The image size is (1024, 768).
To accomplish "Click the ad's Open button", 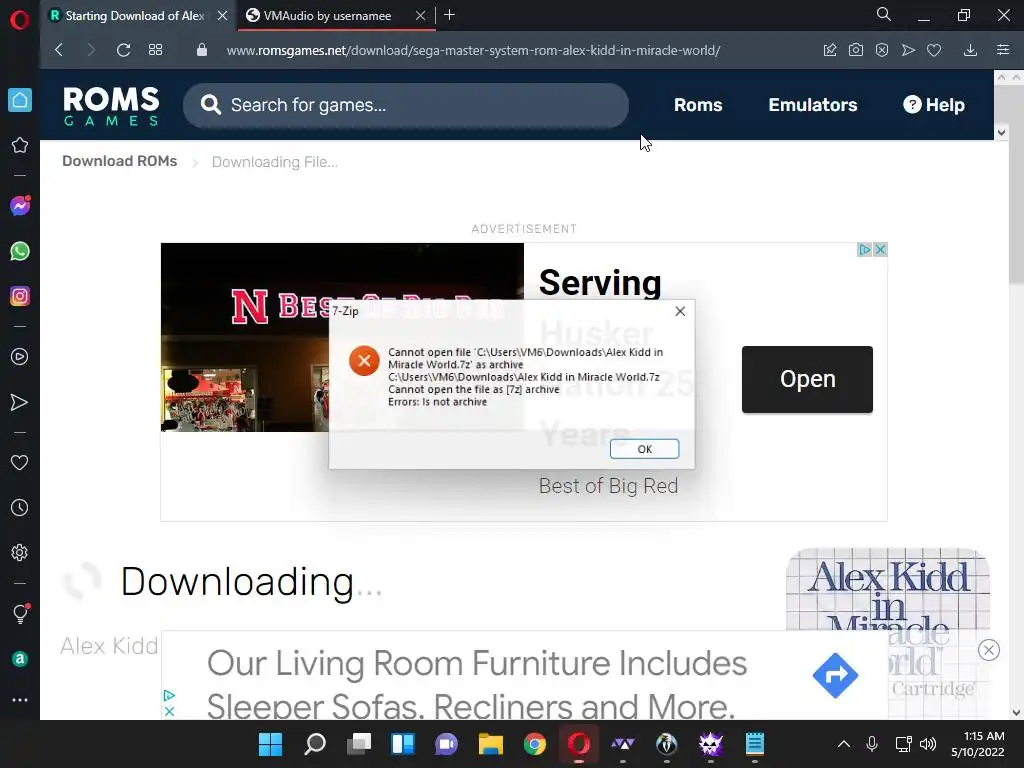I will [807, 379].
